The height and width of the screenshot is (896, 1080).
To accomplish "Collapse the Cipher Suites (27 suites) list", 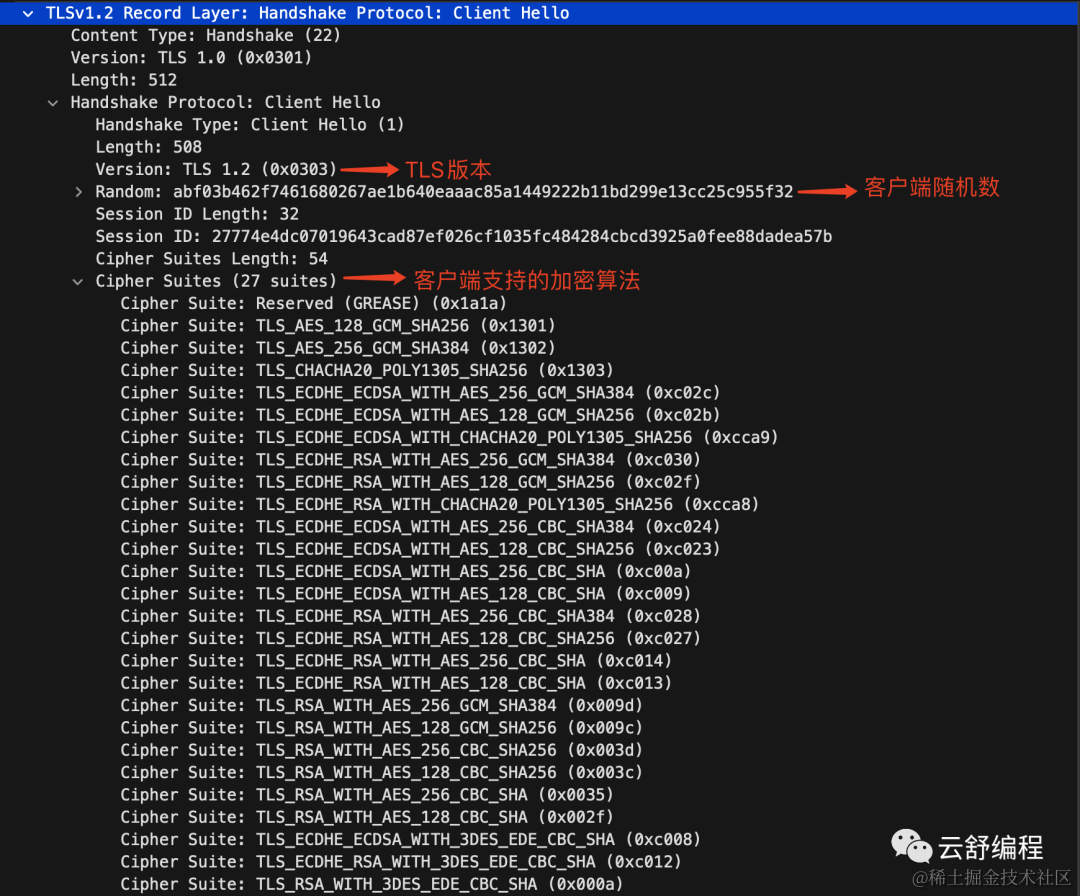I will [78, 282].
